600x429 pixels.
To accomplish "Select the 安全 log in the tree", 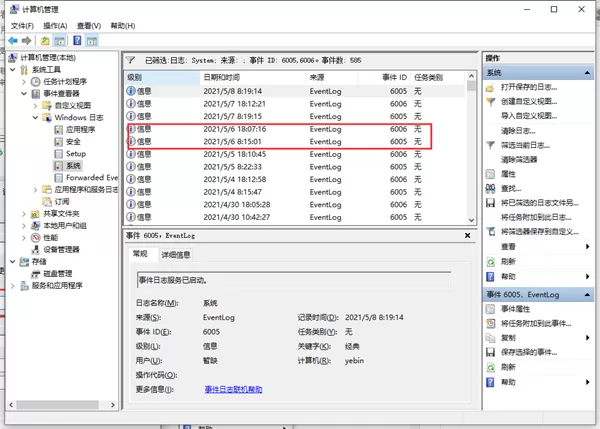I will point(73,142).
